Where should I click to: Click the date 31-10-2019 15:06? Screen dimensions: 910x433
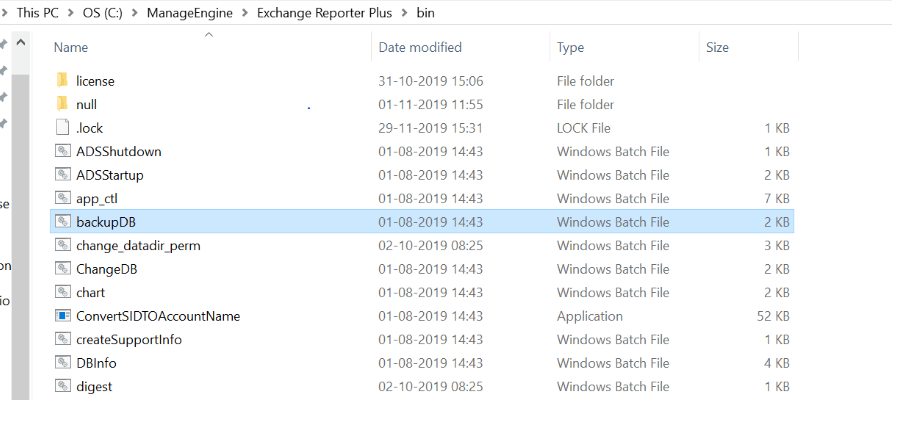pos(431,81)
